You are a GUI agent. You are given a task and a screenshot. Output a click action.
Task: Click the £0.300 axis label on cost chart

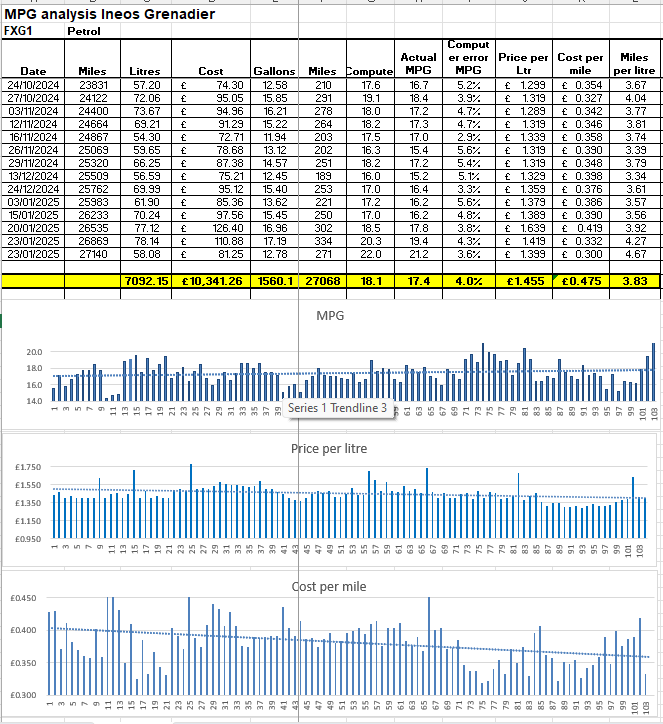click(23, 695)
